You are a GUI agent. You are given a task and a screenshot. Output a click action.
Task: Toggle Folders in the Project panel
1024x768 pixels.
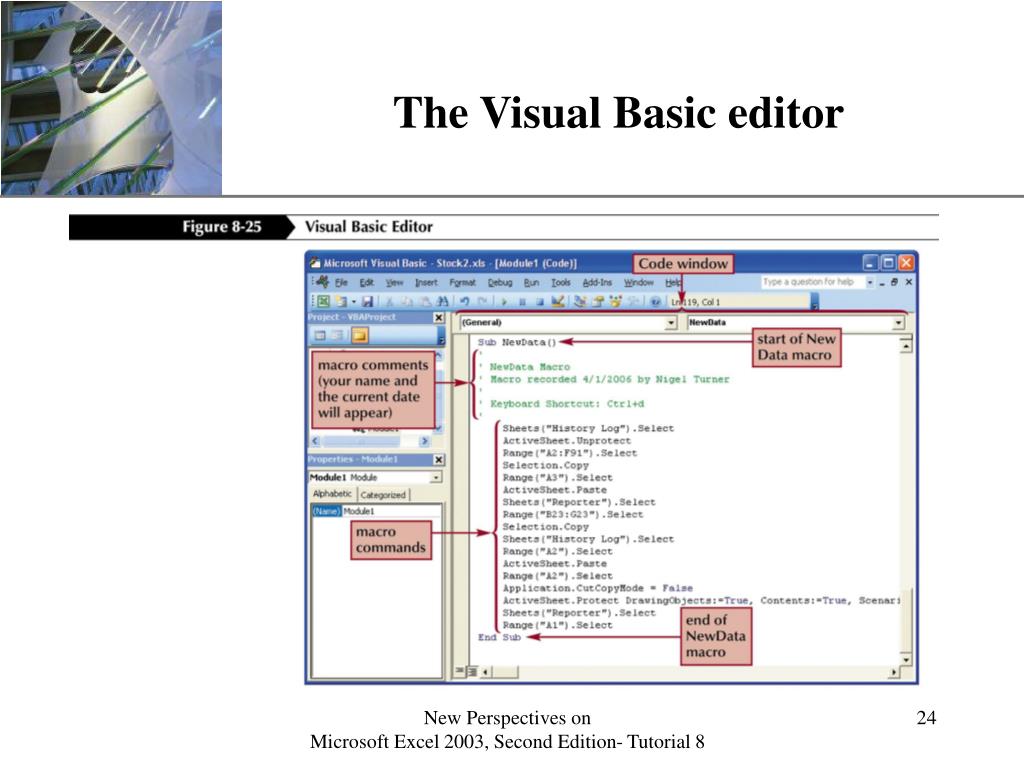(x=360, y=336)
